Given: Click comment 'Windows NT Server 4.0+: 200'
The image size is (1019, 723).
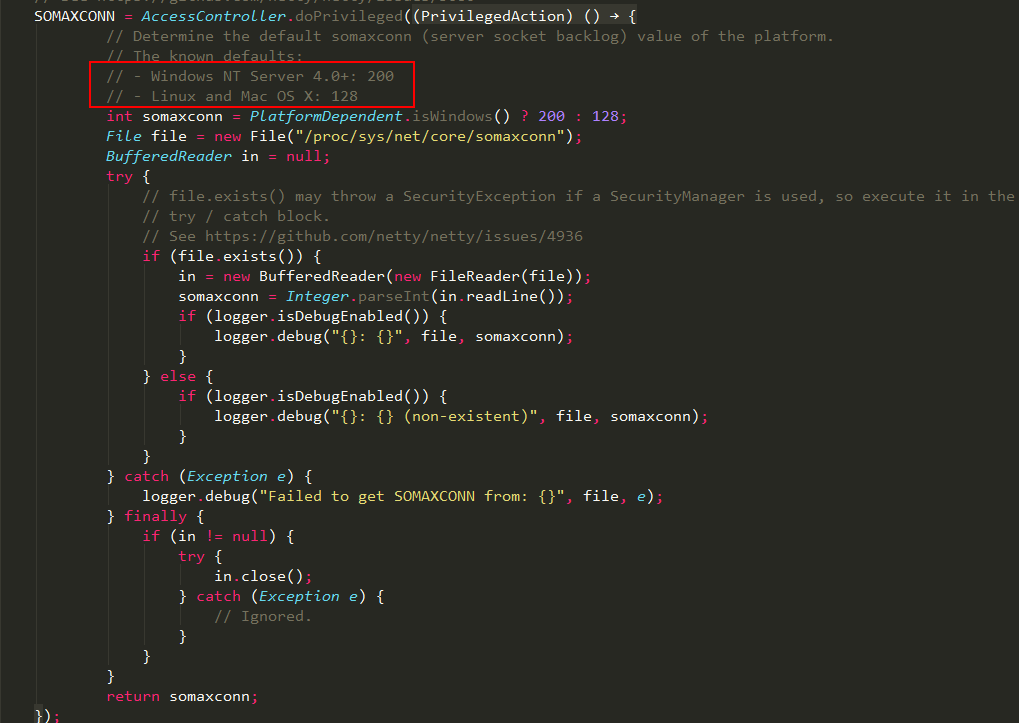Looking at the screenshot, I should click(x=250, y=77).
